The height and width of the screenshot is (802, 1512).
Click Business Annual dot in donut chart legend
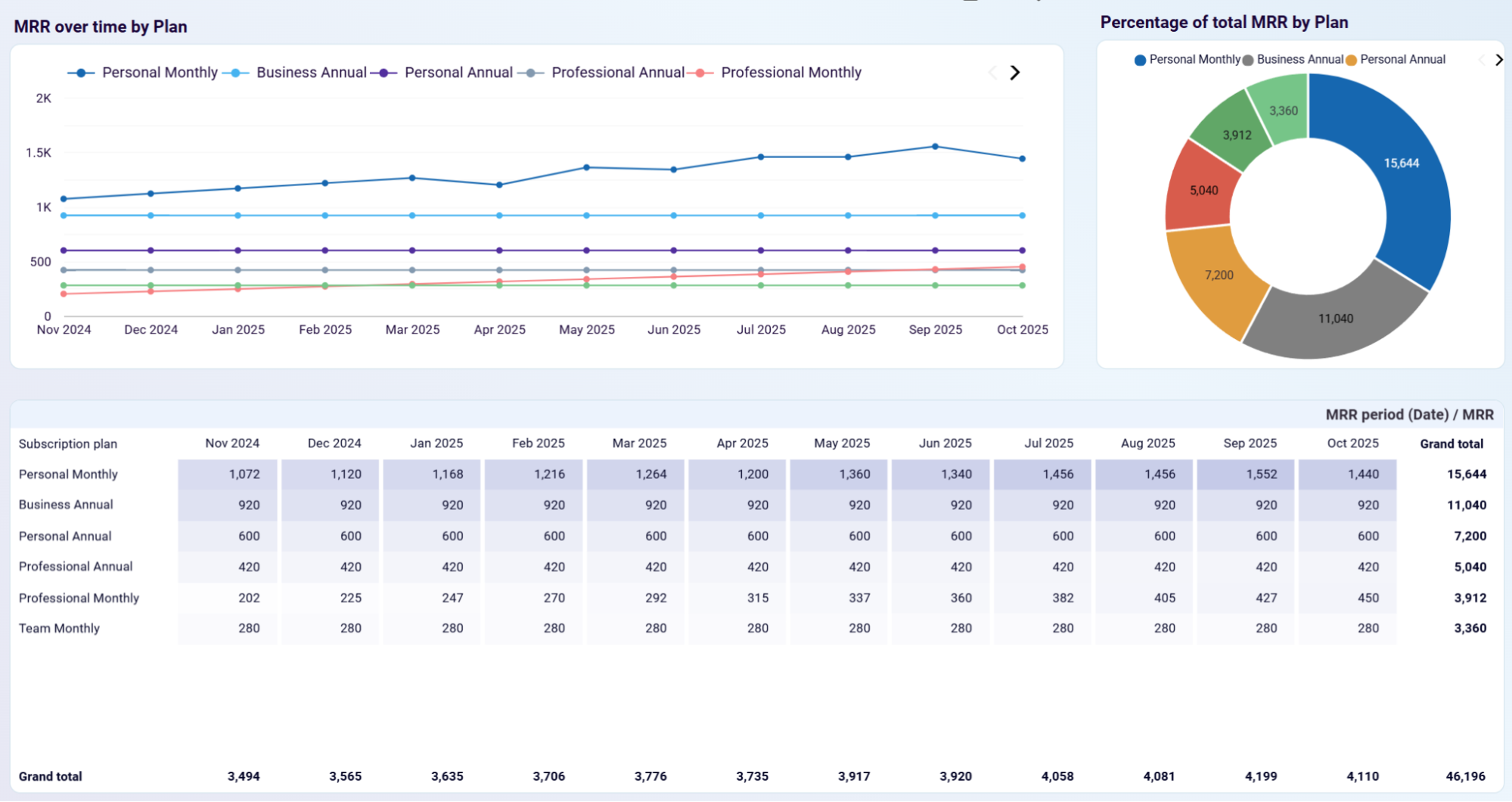tap(1247, 59)
